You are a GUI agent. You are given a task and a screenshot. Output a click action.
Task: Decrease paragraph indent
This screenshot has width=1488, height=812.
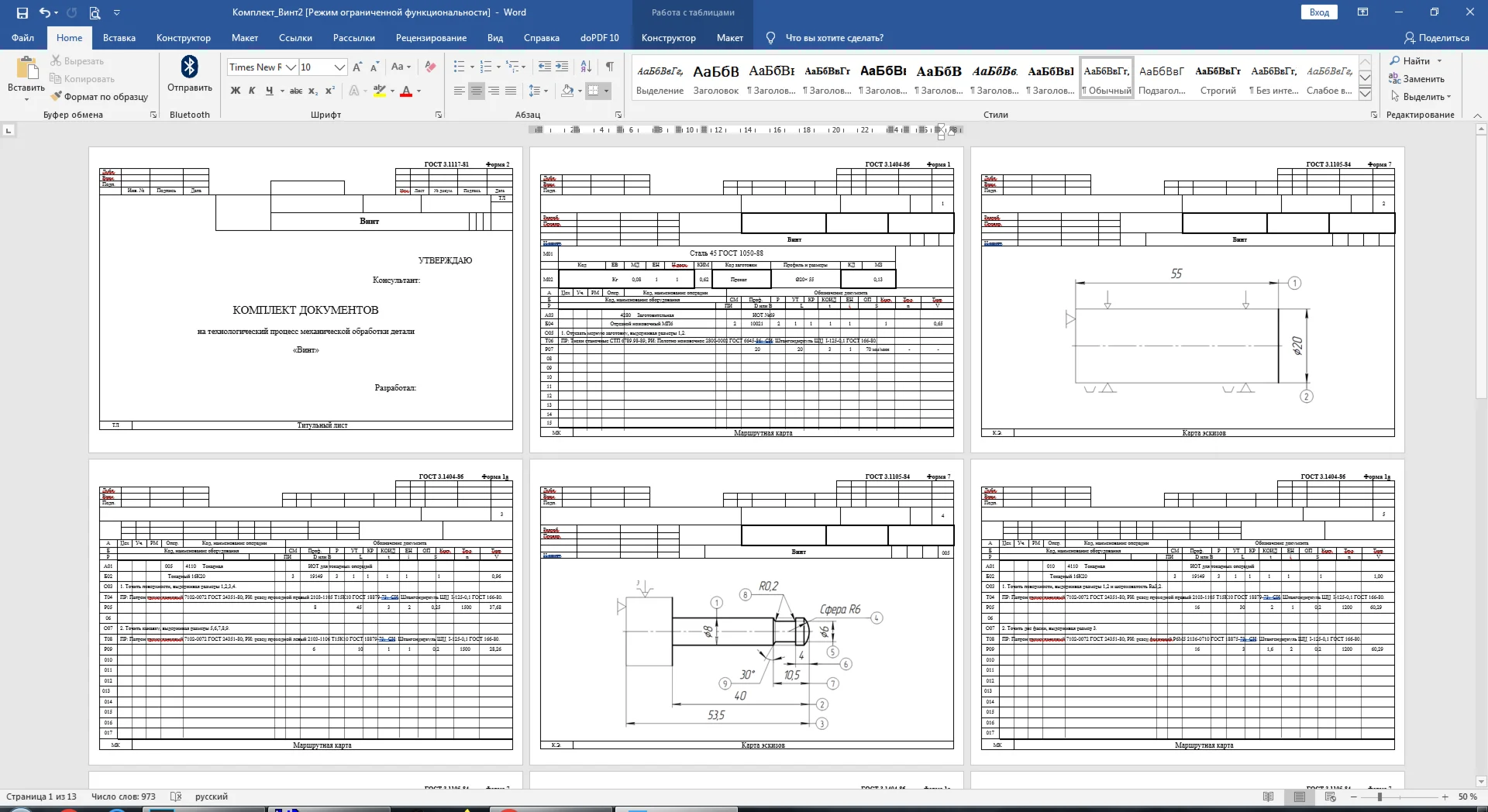544,67
